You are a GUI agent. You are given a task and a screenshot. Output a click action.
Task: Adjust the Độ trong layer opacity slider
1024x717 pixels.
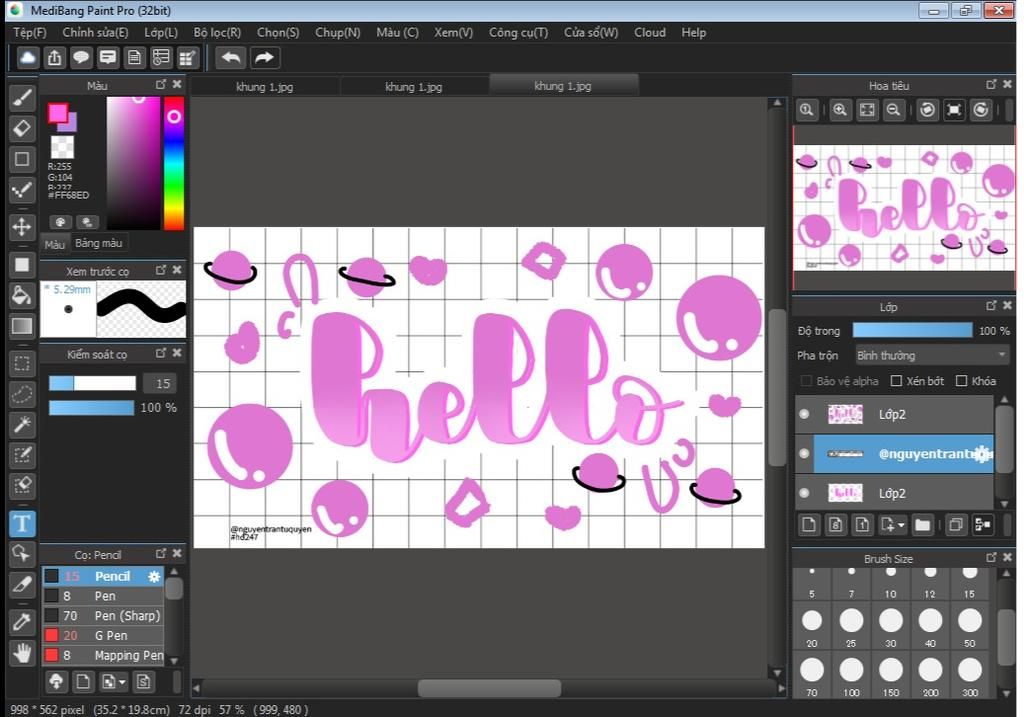[x=912, y=330]
